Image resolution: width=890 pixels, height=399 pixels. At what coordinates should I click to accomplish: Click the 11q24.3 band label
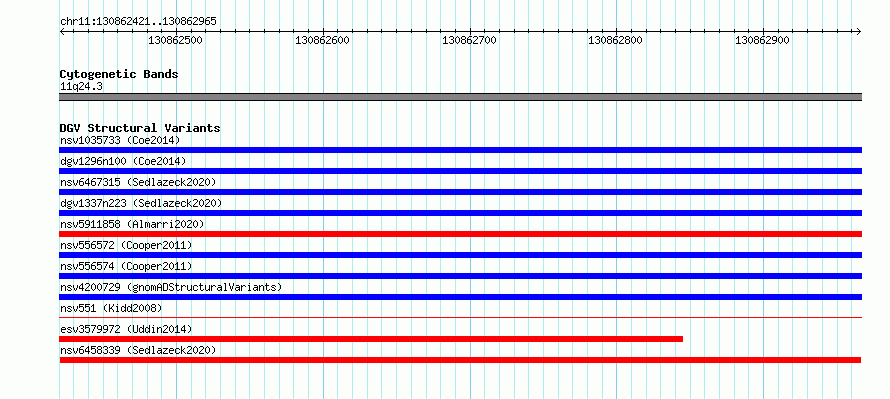click(x=81, y=87)
